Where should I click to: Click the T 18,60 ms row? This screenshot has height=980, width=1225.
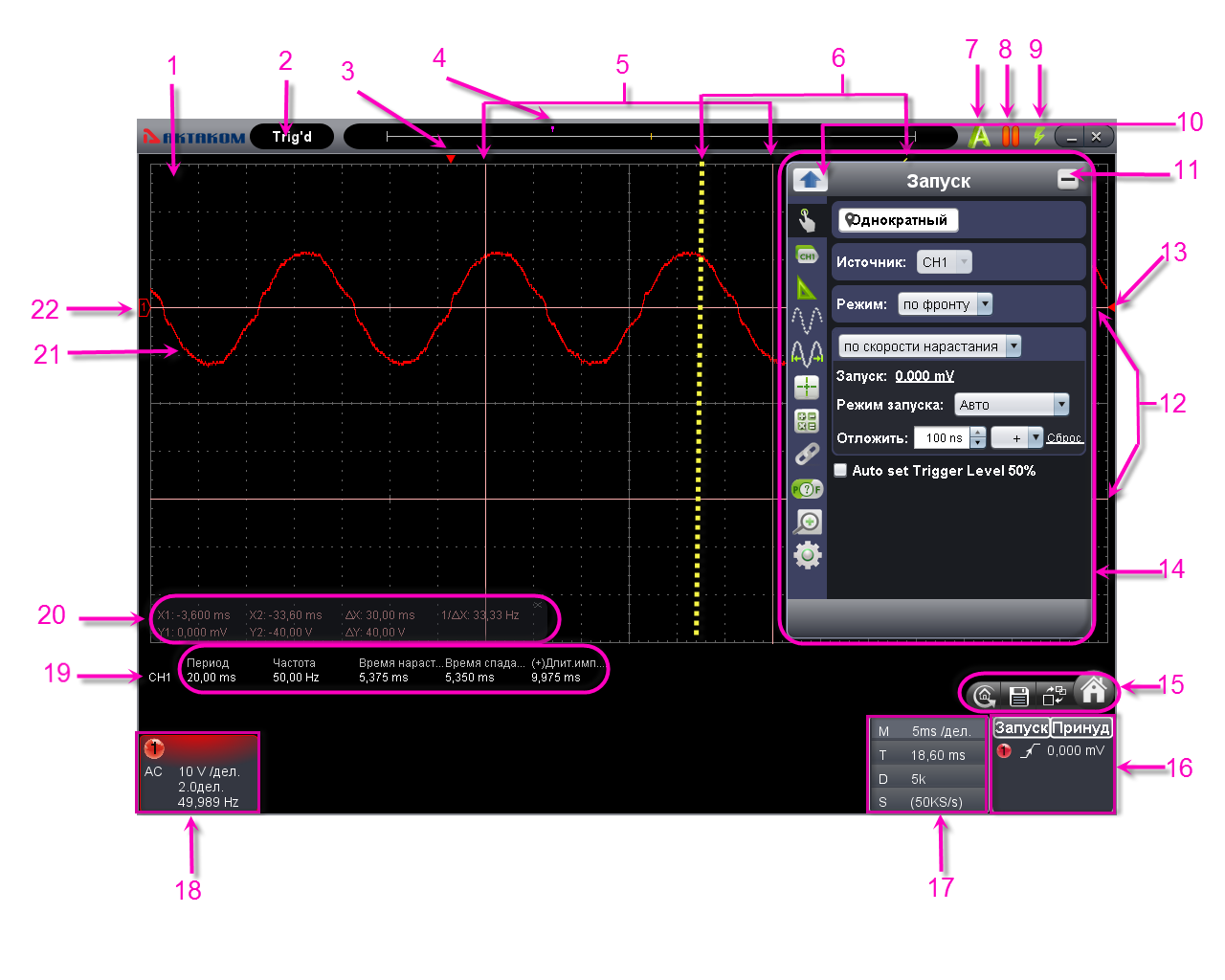click(x=927, y=755)
